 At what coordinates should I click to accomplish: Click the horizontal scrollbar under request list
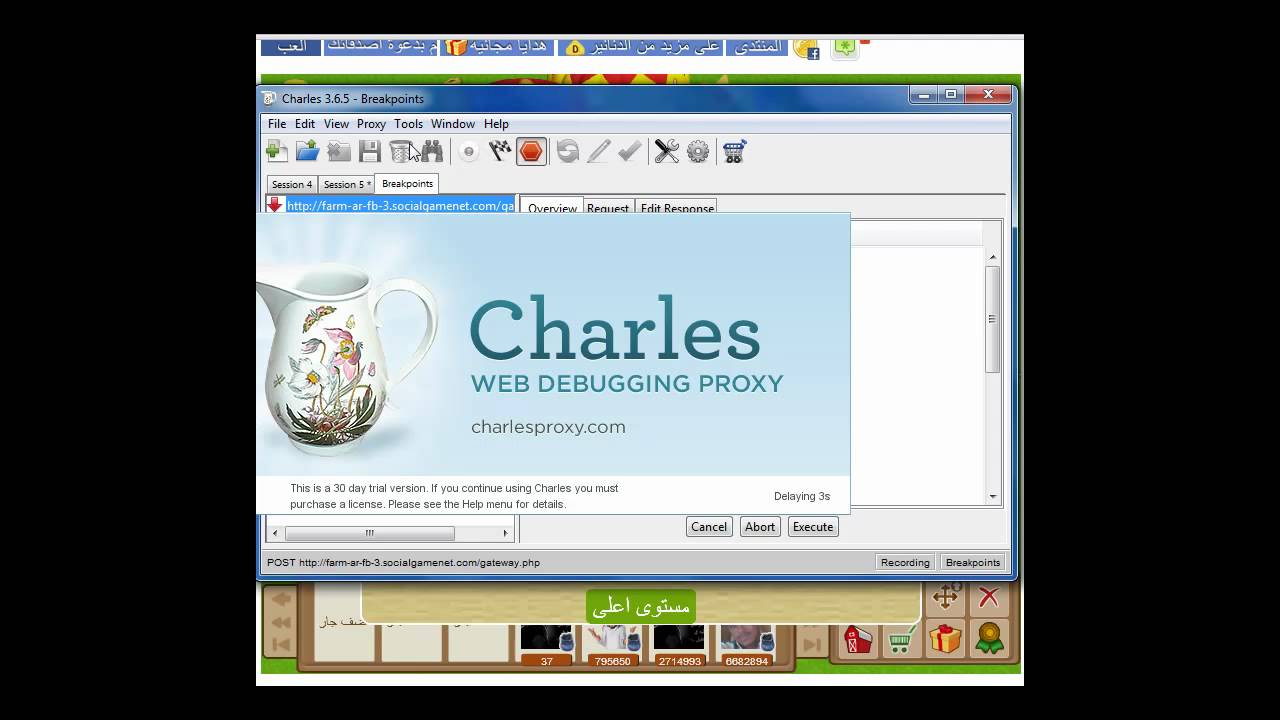(370, 533)
